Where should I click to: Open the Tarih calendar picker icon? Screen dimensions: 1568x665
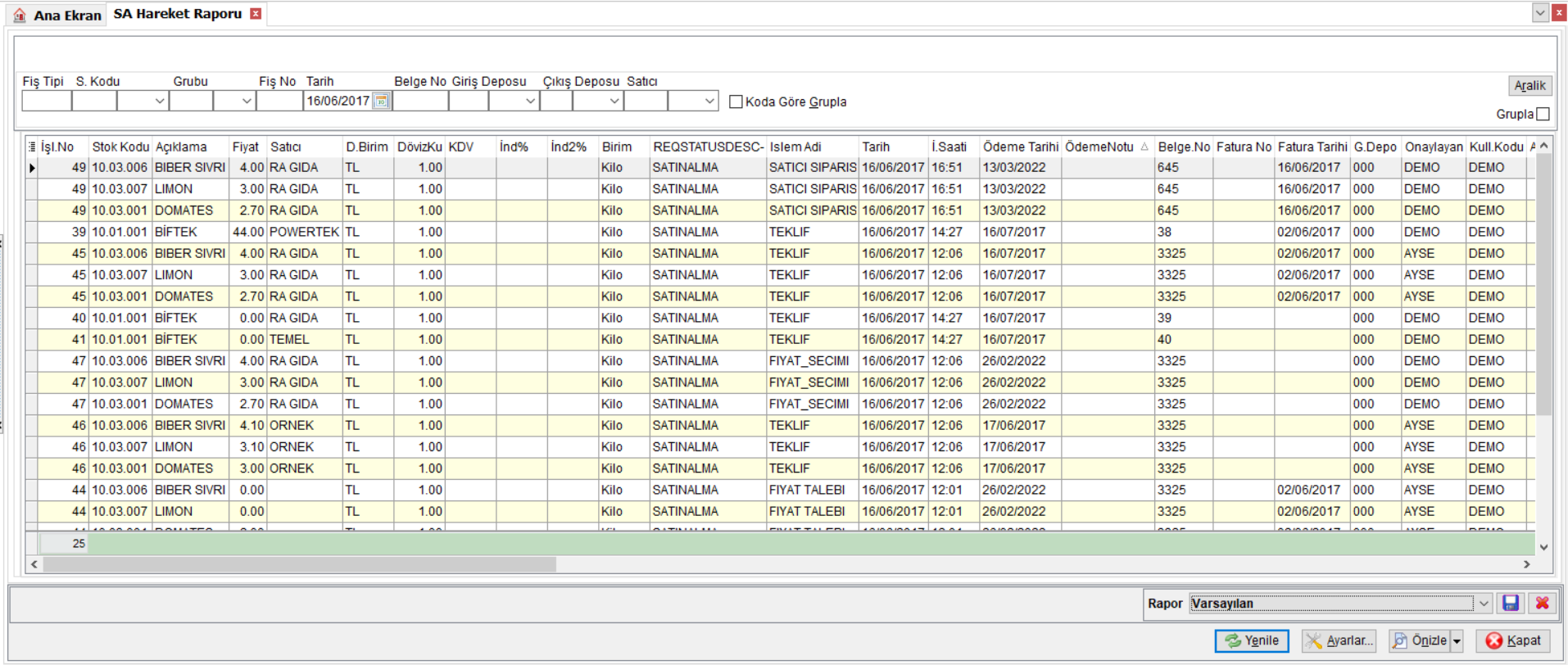tap(381, 101)
